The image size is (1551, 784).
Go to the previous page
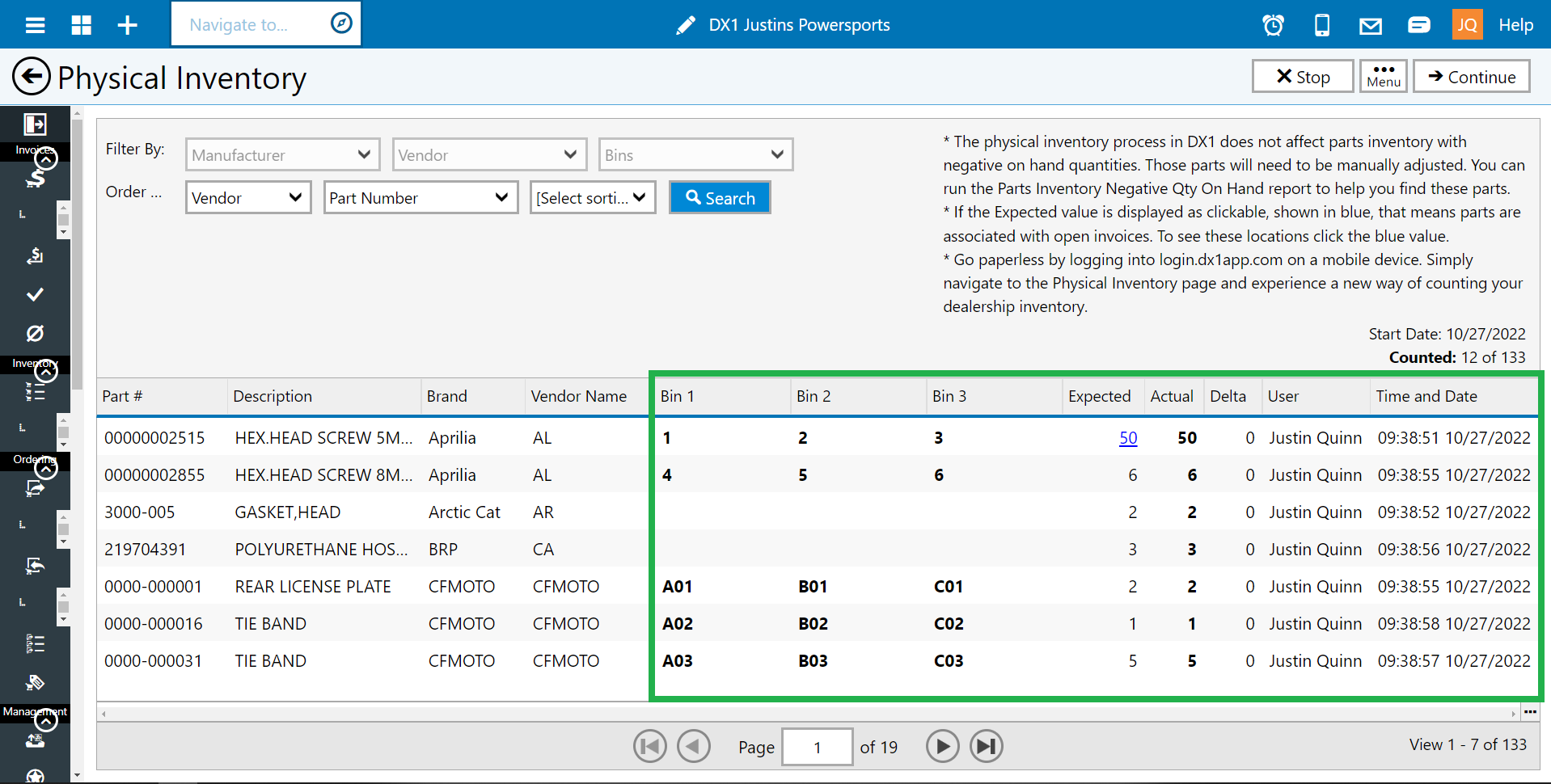click(693, 746)
